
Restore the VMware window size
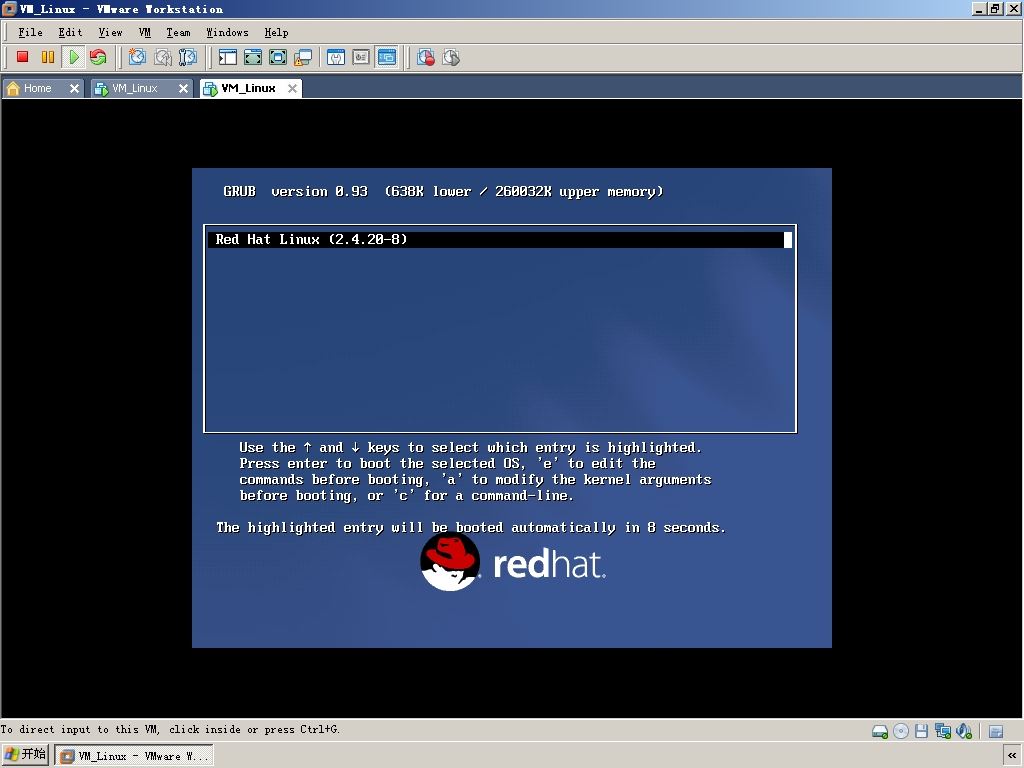995,8
